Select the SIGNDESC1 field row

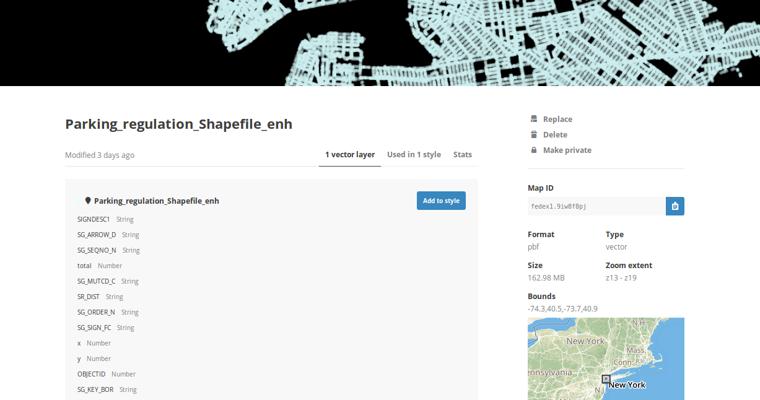pos(94,219)
